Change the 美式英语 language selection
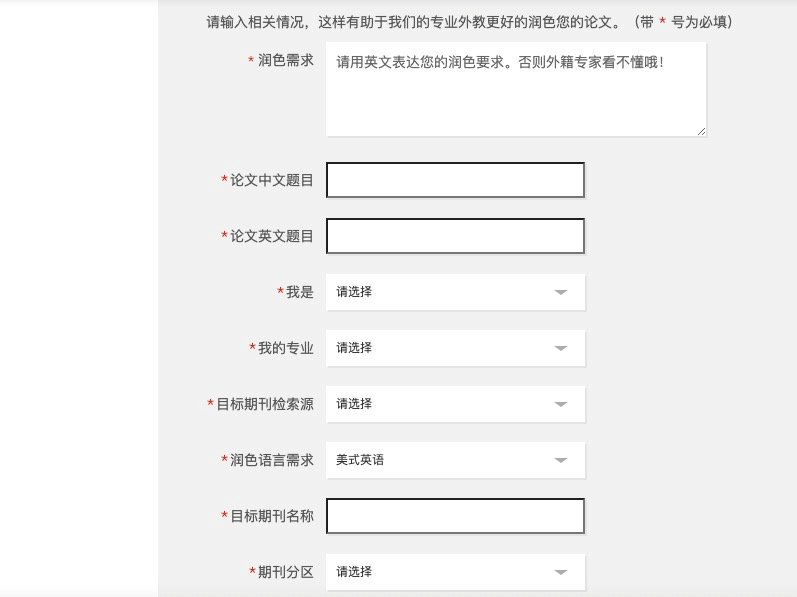The width and height of the screenshot is (797, 597). click(x=455, y=460)
